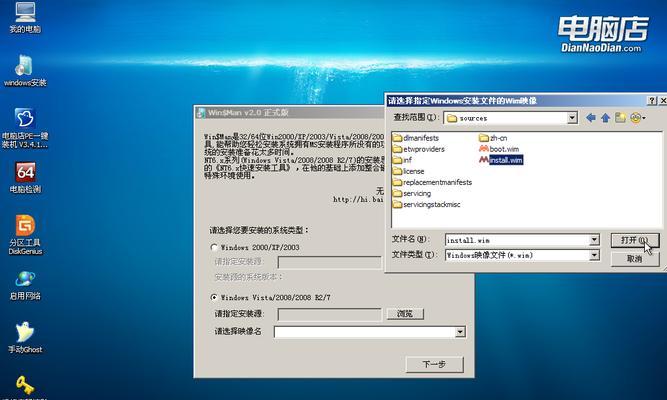667x400 pixels.
Task: Select the replacementmanifests folder
Action: point(433,182)
